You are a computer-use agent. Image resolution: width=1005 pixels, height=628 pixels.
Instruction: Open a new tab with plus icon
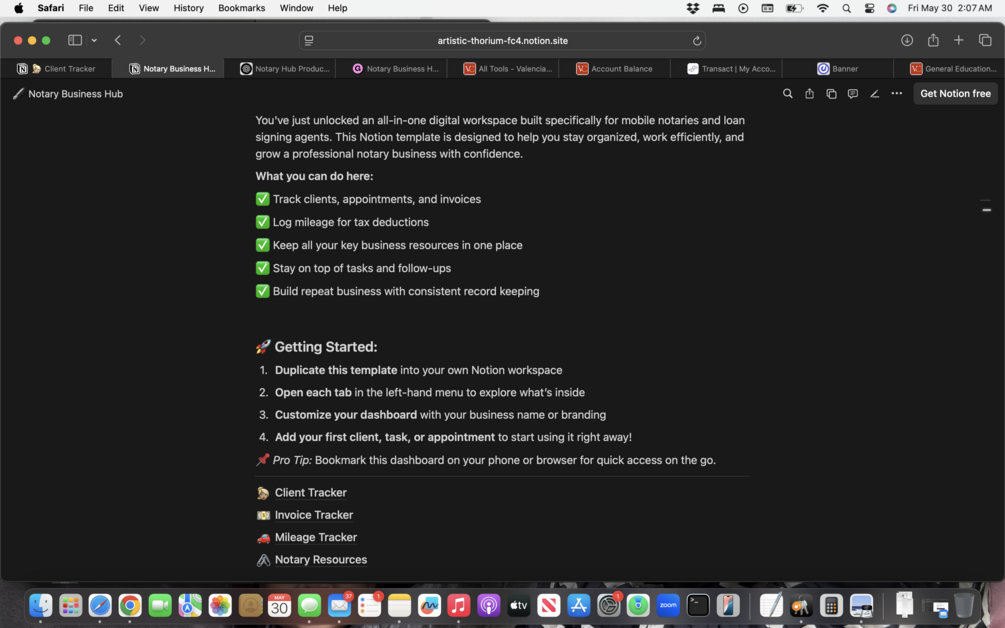[x=959, y=40]
